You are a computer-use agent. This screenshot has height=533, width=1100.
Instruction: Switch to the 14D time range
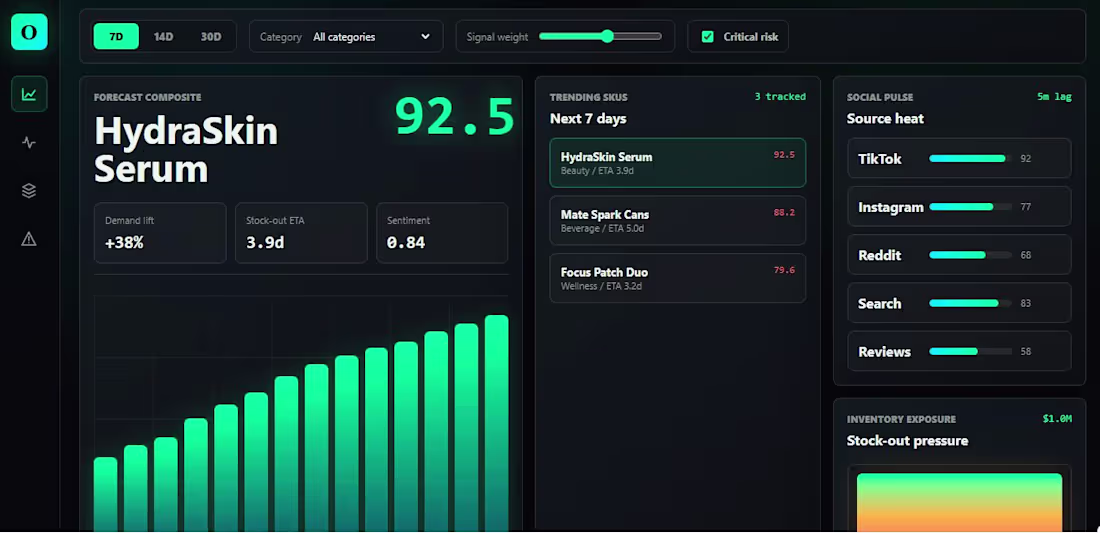pyautogui.click(x=163, y=36)
